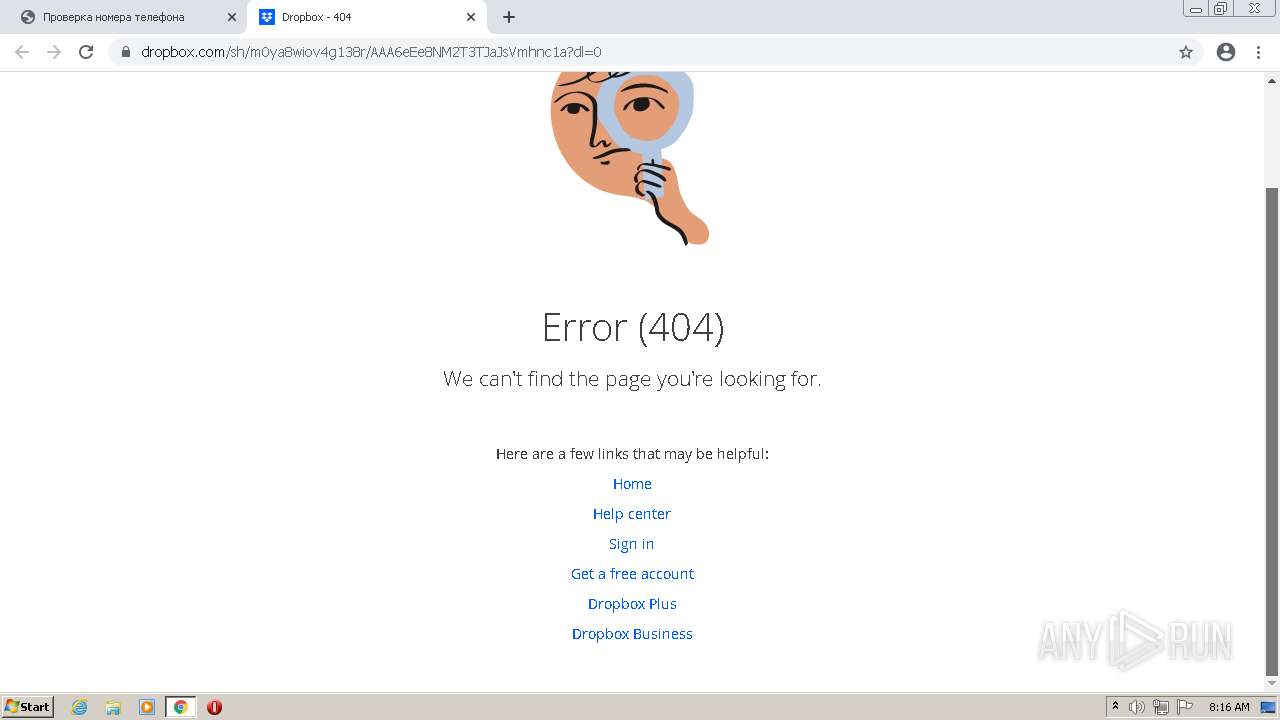This screenshot has width=1280, height=720.
Task: Open the Dropbox Business link
Action: pyautogui.click(x=632, y=634)
